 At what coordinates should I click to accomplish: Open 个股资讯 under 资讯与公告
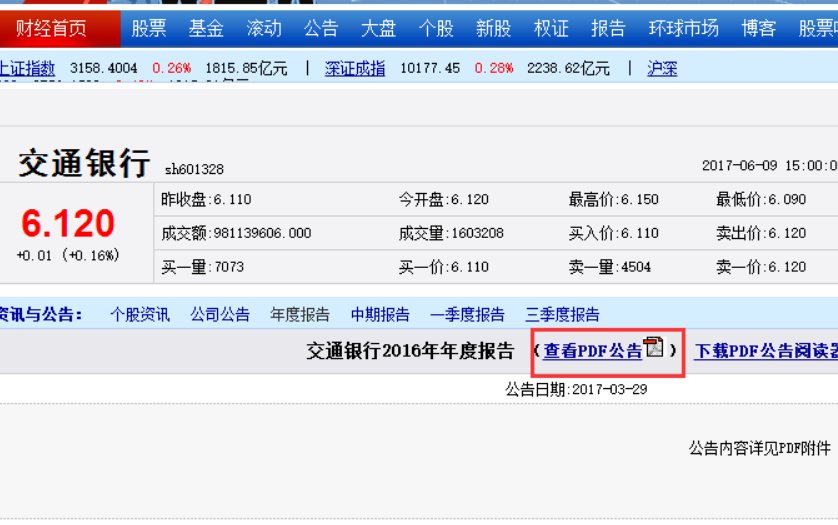[x=139, y=314]
